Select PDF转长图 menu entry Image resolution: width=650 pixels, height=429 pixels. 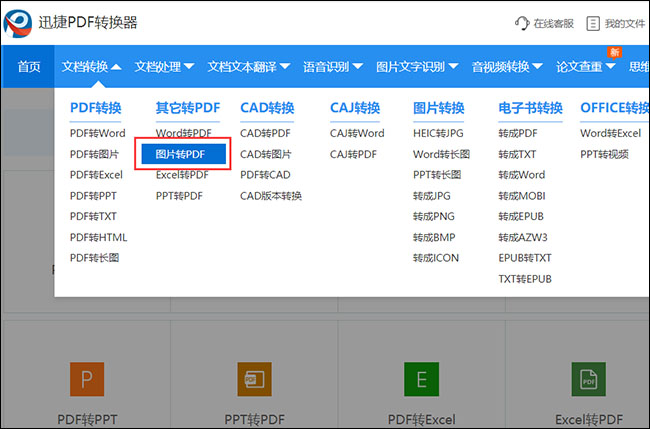(94, 258)
